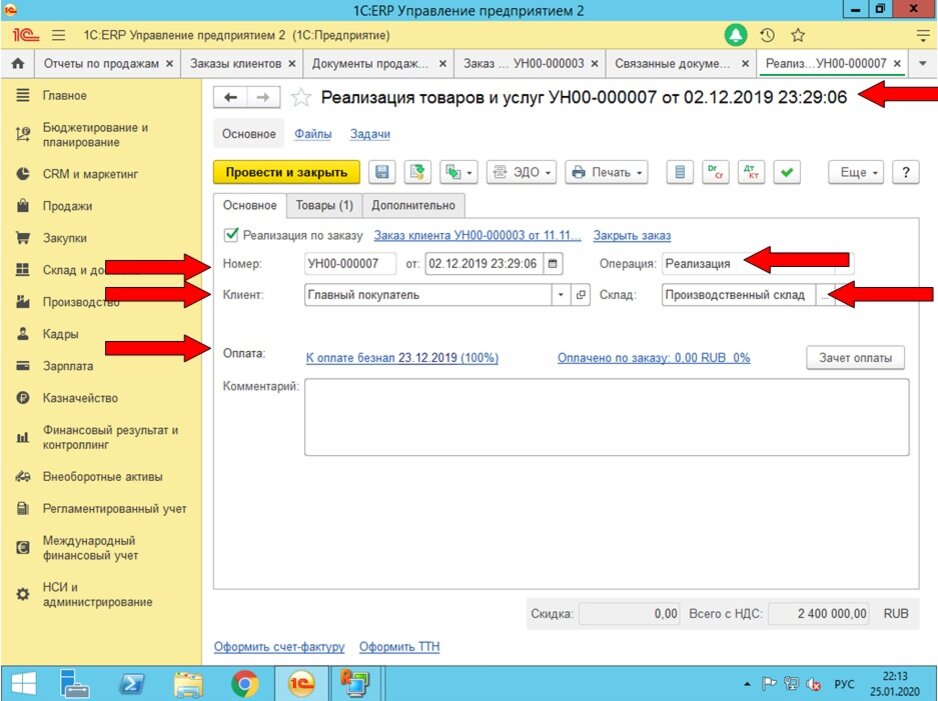Show hidden system tray icons
This screenshot has width=938, height=701.
pyautogui.click(x=747, y=684)
